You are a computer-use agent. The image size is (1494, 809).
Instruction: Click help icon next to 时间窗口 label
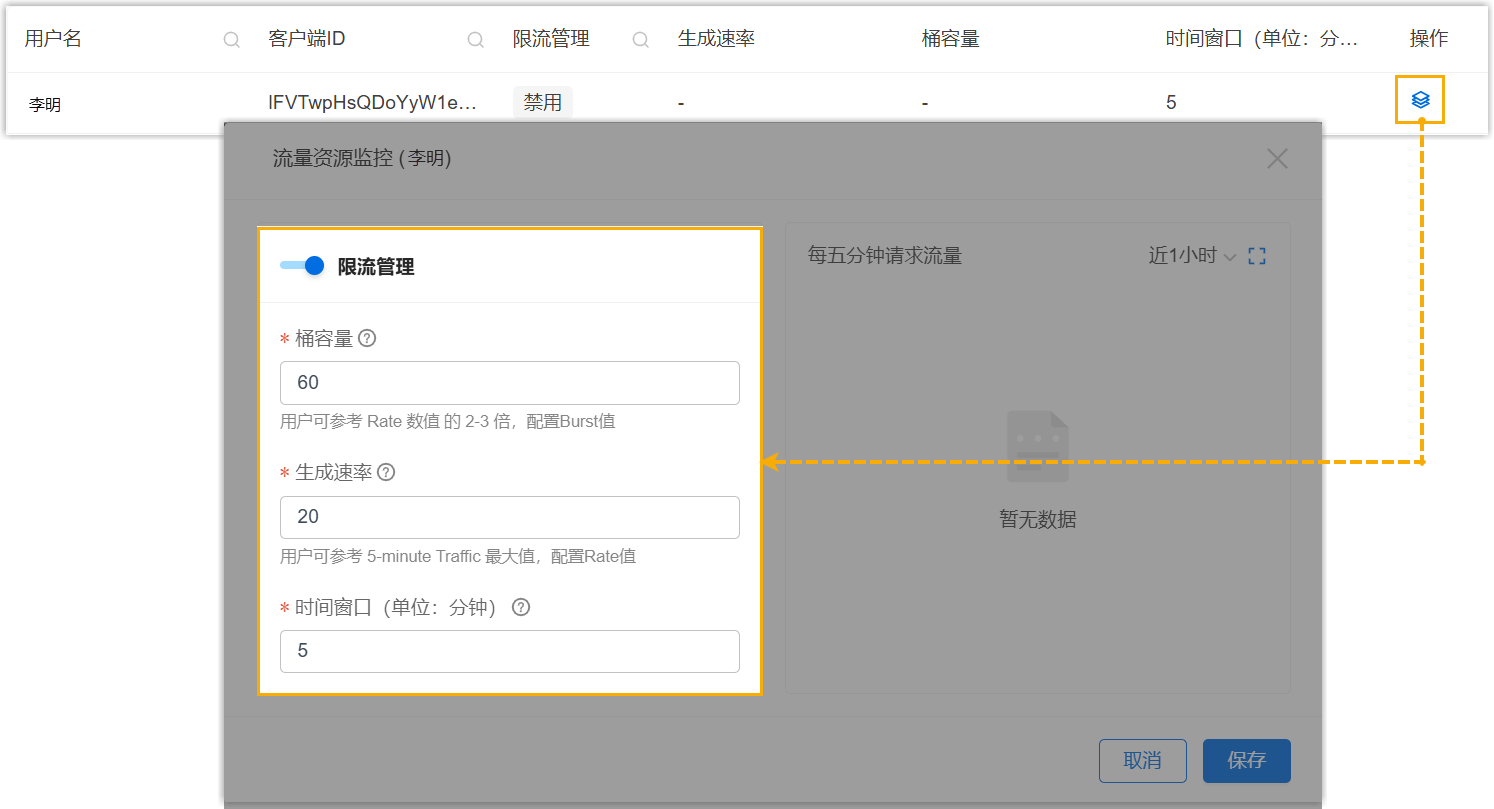pos(520,607)
